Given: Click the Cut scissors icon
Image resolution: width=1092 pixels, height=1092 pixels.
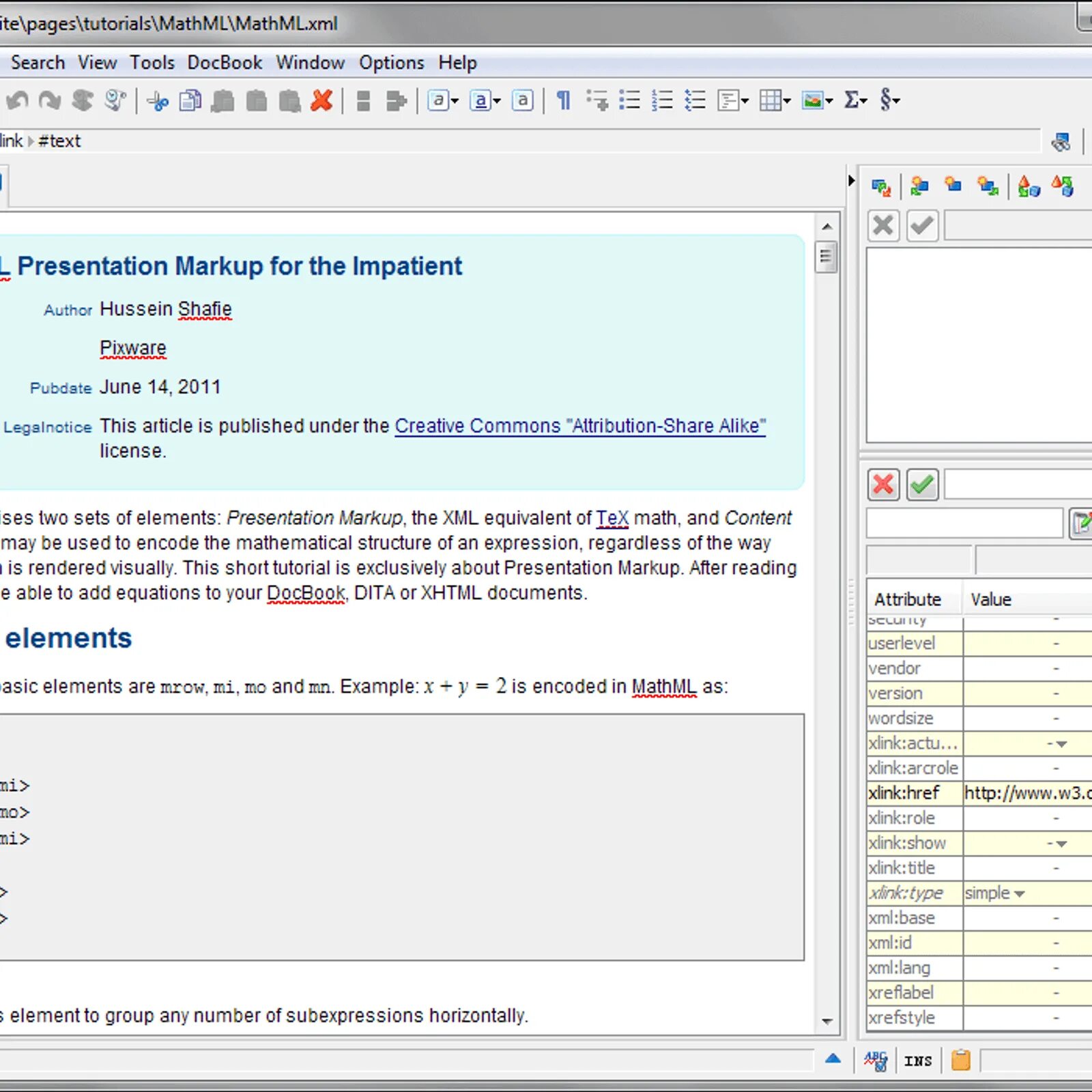Looking at the screenshot, I should point(158,101).
